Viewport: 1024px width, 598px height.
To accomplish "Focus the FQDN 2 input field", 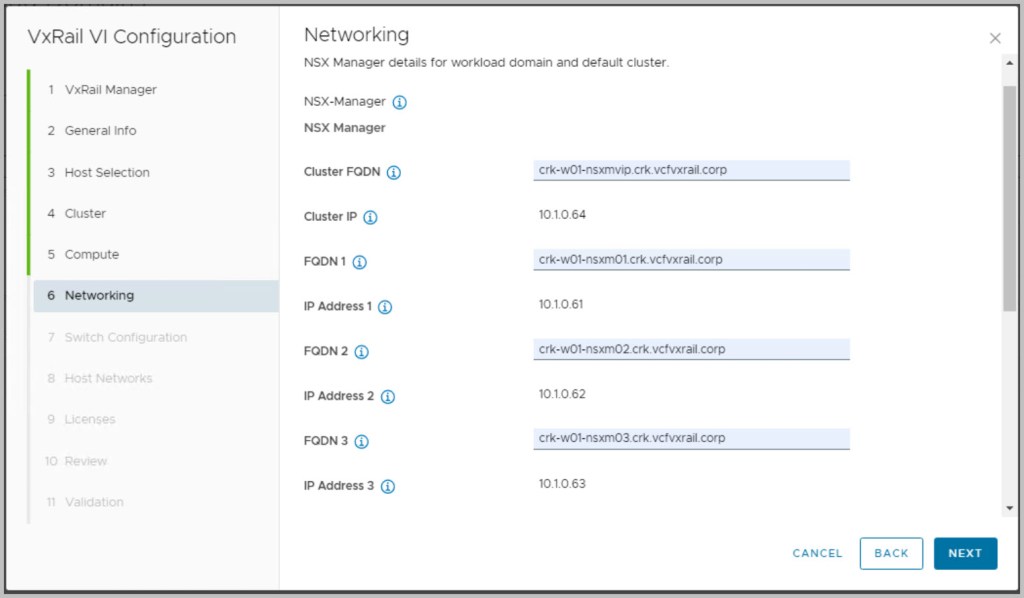I will (x=691, y=350).
